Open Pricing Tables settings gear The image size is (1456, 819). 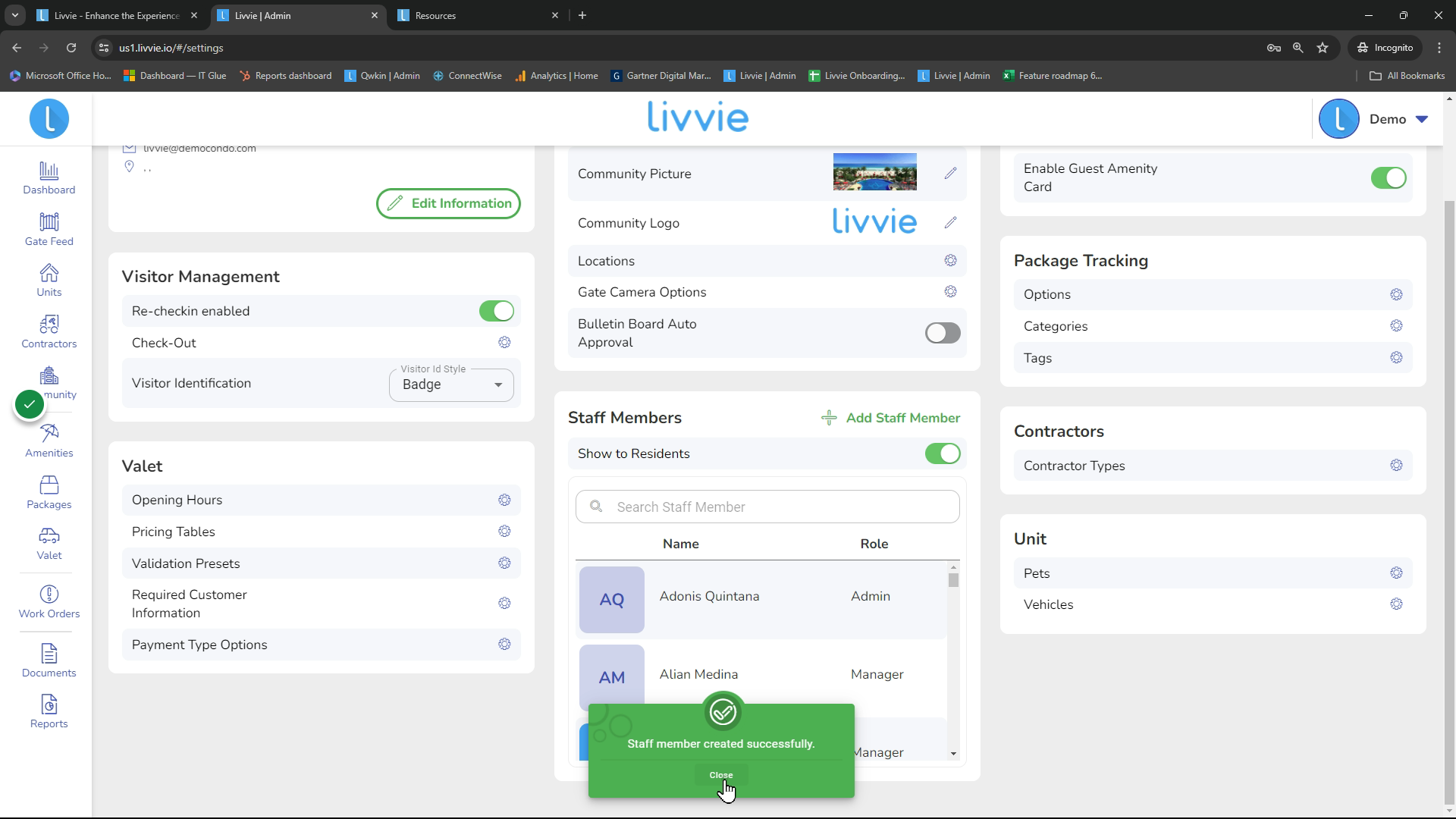504,532
